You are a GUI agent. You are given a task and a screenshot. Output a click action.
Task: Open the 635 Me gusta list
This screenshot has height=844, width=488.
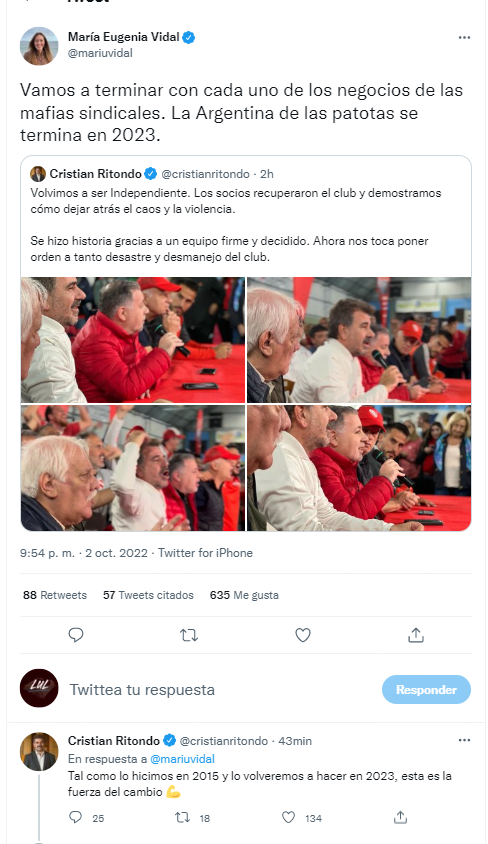pyautogui.click(x=244, y=595)
